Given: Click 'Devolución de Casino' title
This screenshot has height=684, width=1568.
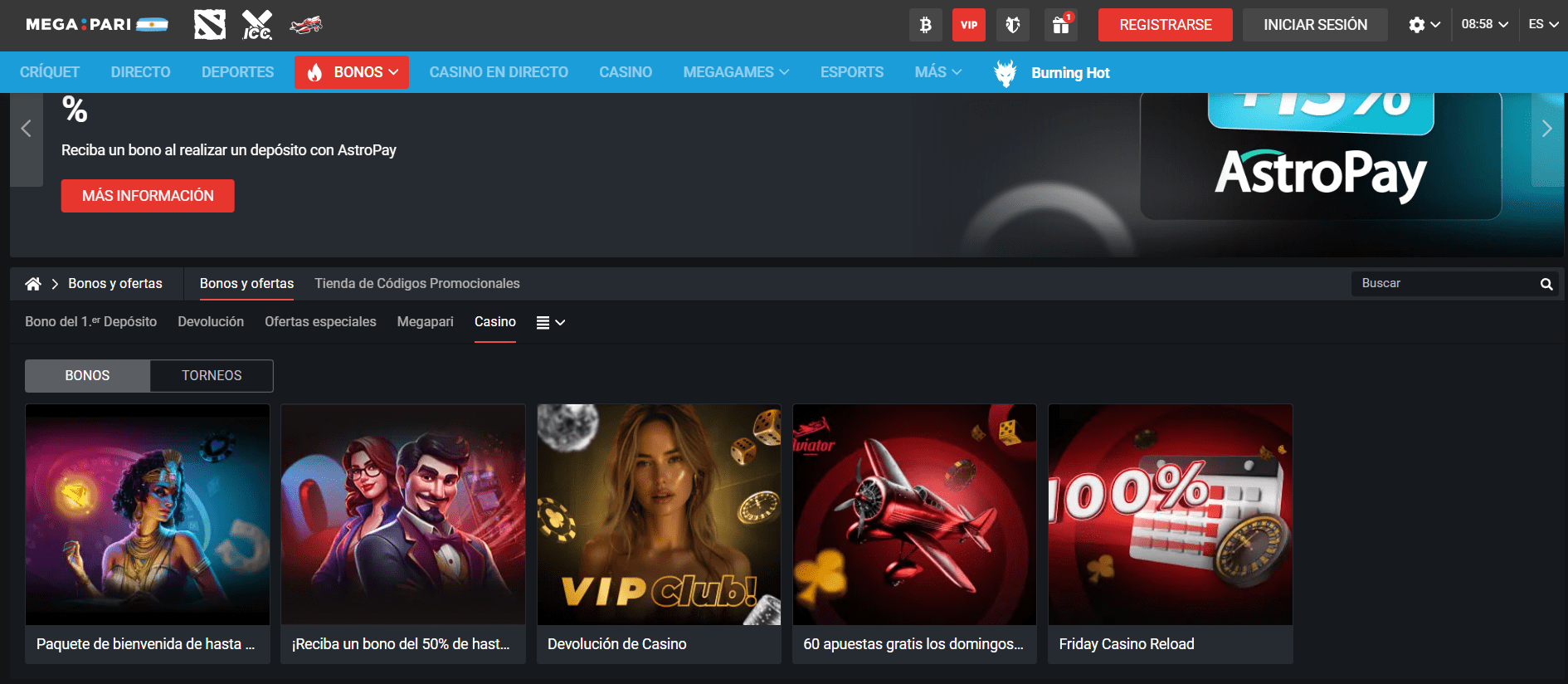Looking at the screenshot, I should (x=617, y=644).
